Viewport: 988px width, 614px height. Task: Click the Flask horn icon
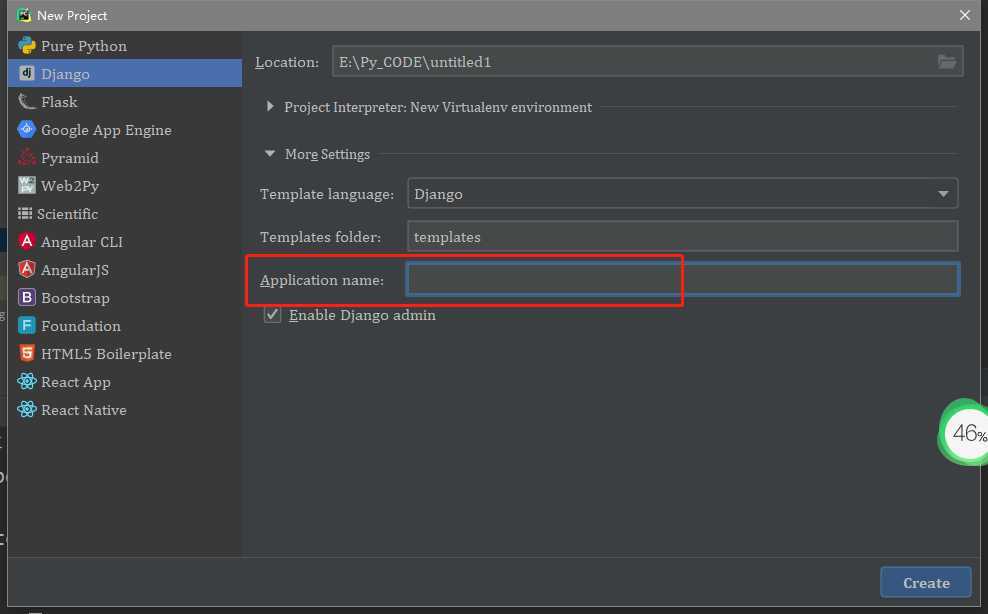pos(26,101)
